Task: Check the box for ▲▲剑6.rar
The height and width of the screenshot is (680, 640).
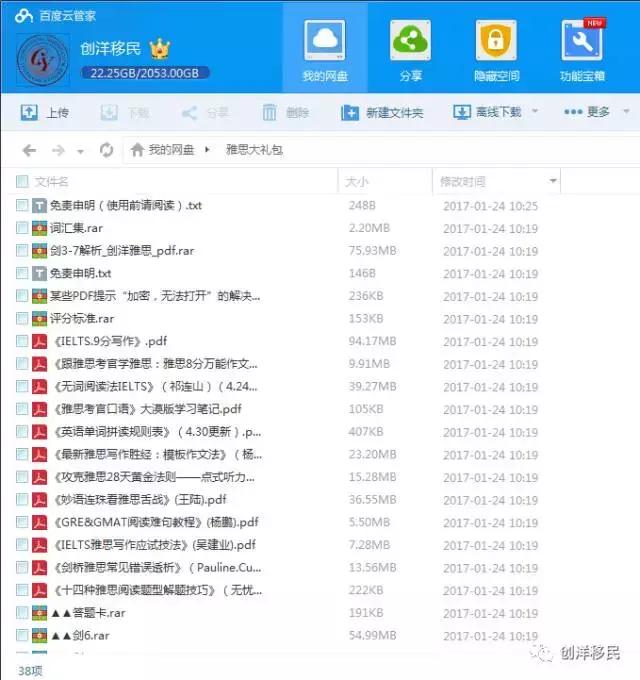Action: coord(22,635)
